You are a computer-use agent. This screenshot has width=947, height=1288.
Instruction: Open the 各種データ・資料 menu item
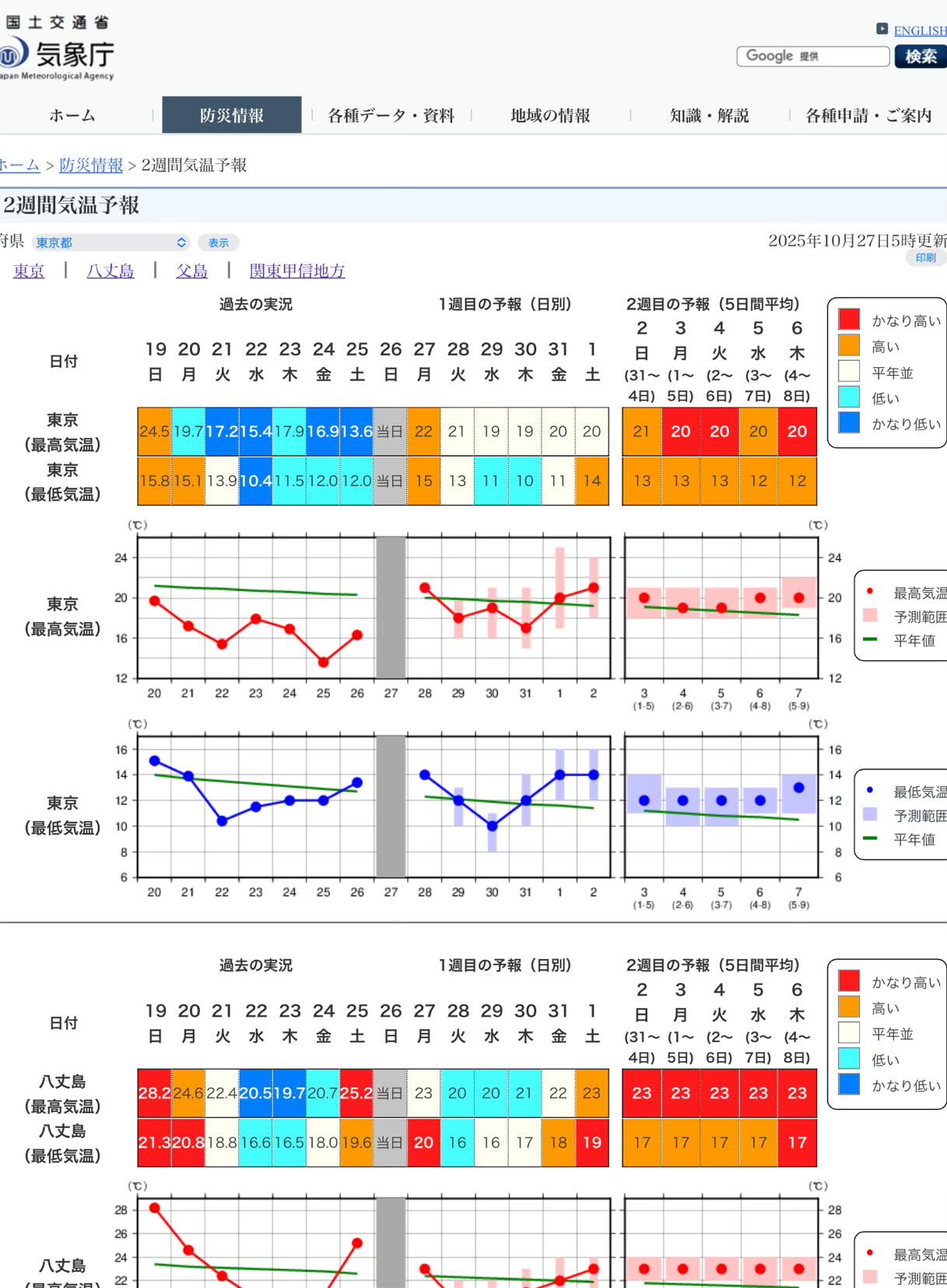coord(391,116)
